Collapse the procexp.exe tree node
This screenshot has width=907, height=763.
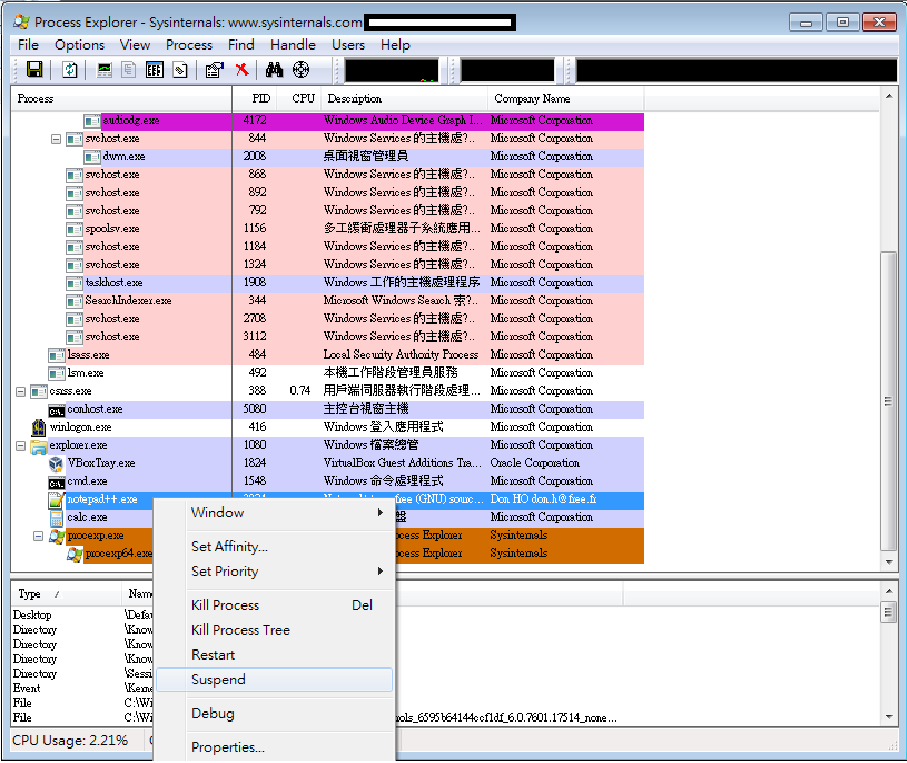pos(38,536)
